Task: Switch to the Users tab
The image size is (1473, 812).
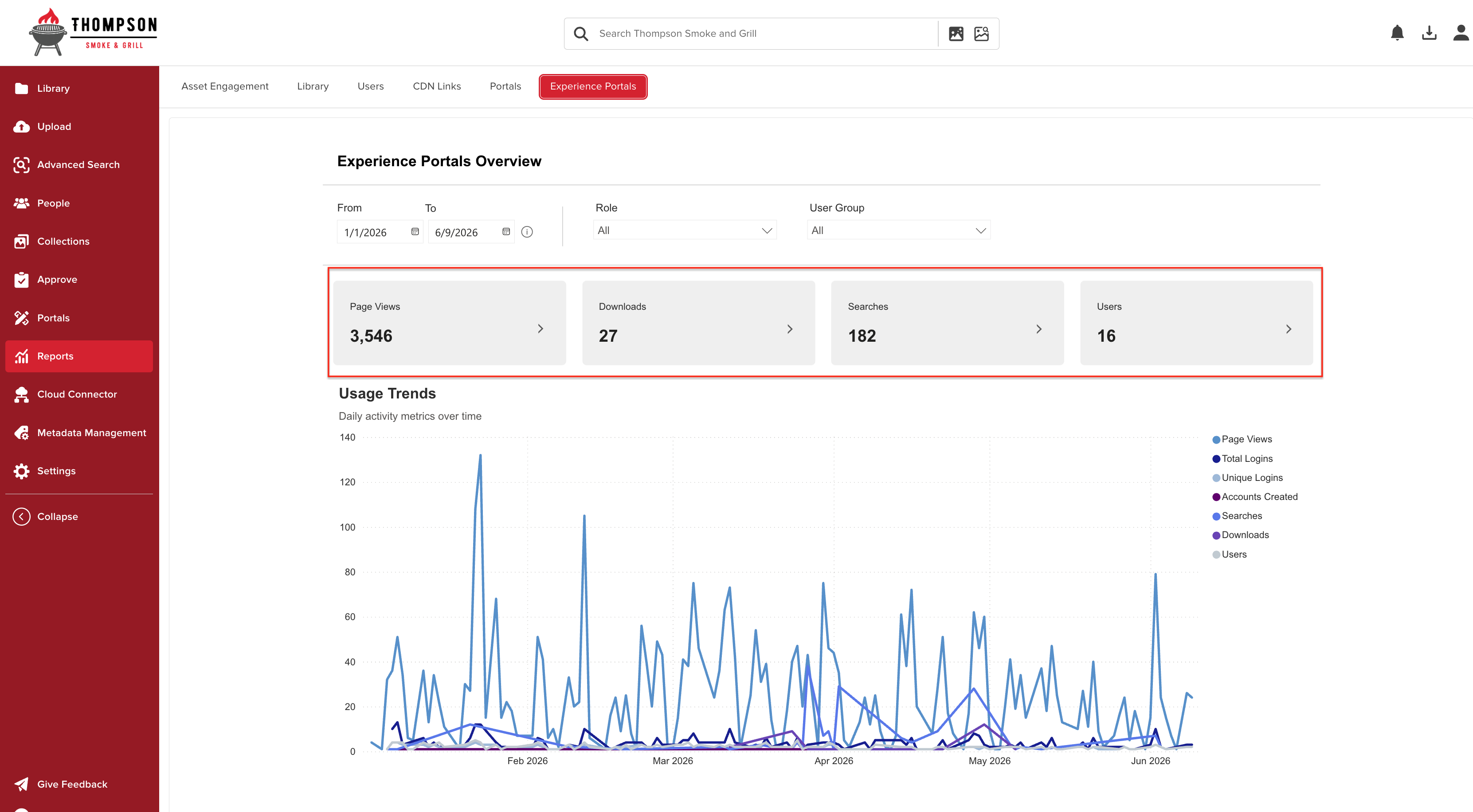Action: pyautogui.click(x=371, y=86)
